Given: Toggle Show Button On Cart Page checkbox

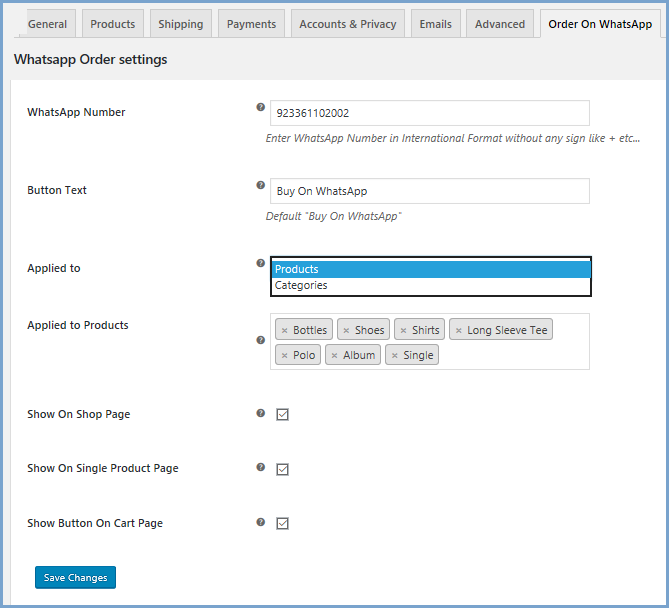Looking at the screenshot, I should 282,523.
